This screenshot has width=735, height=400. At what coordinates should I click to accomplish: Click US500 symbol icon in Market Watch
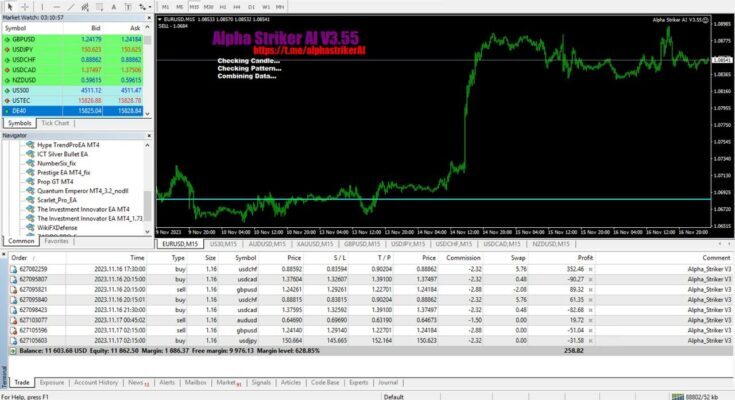click(7, 91)
